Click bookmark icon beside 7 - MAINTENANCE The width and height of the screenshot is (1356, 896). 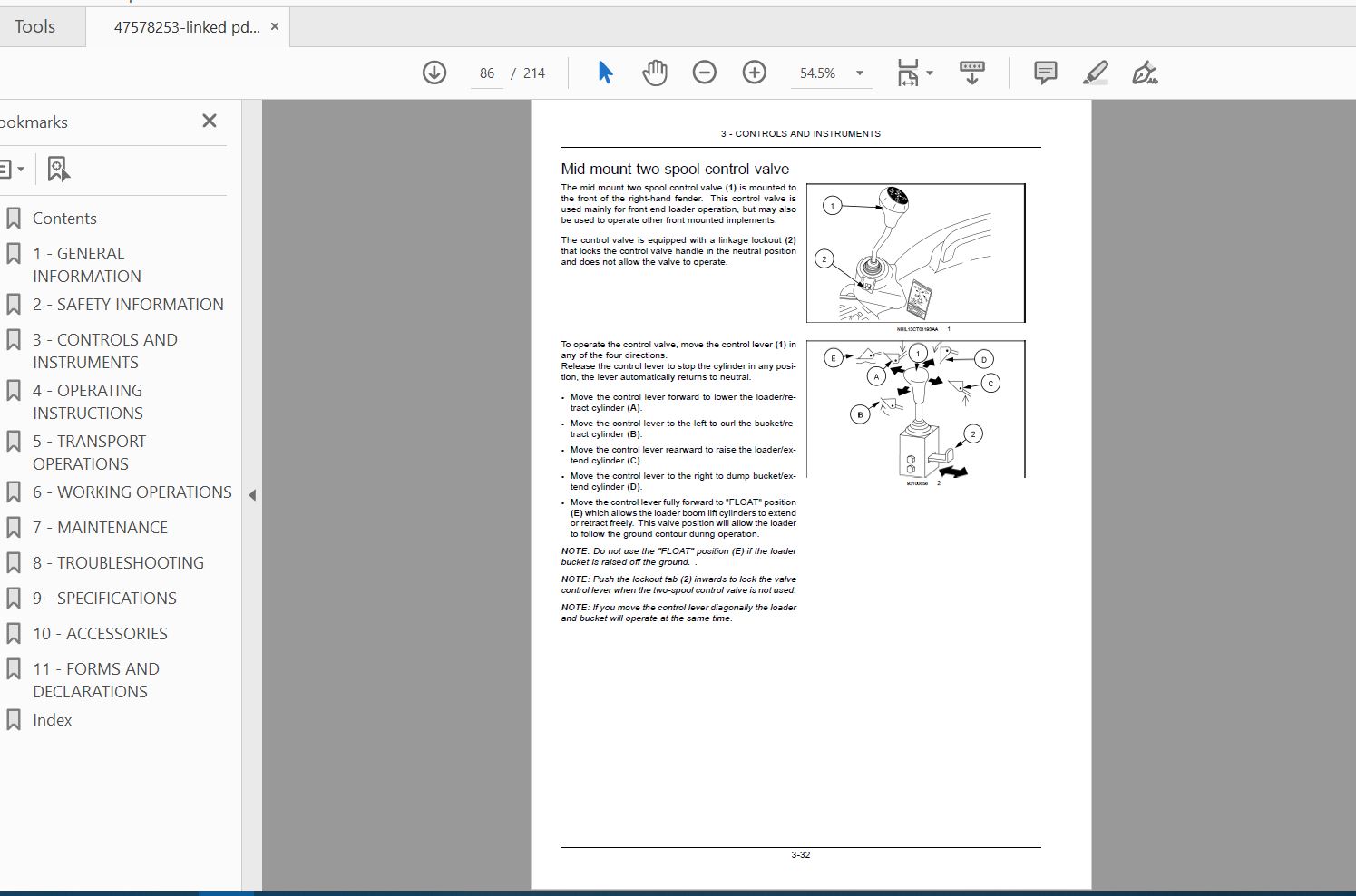pyautogui.click(x=14, y=528)
